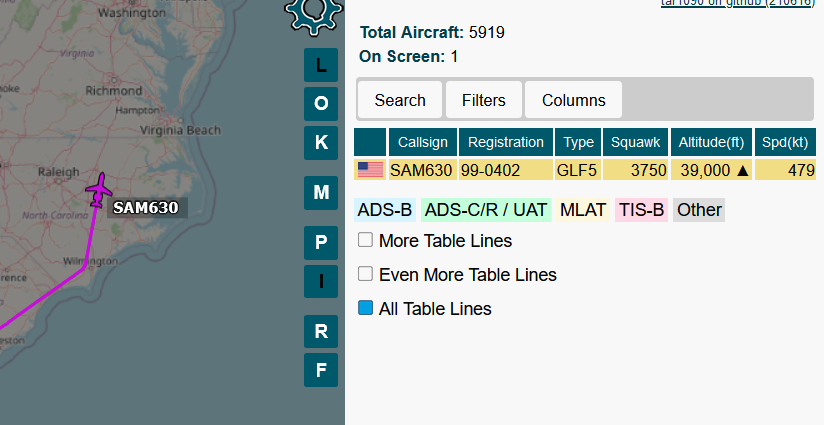
Task: Sort table by Spd(kt) column
Action: (785, 142)
